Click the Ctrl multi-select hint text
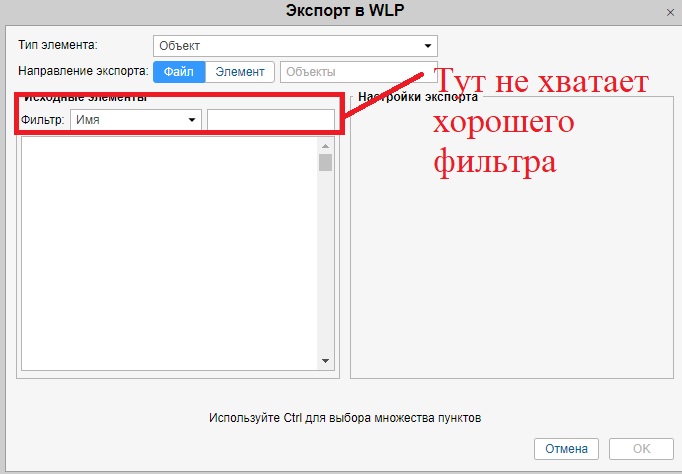Screen dimensions: 682x474 click(345, 417)
